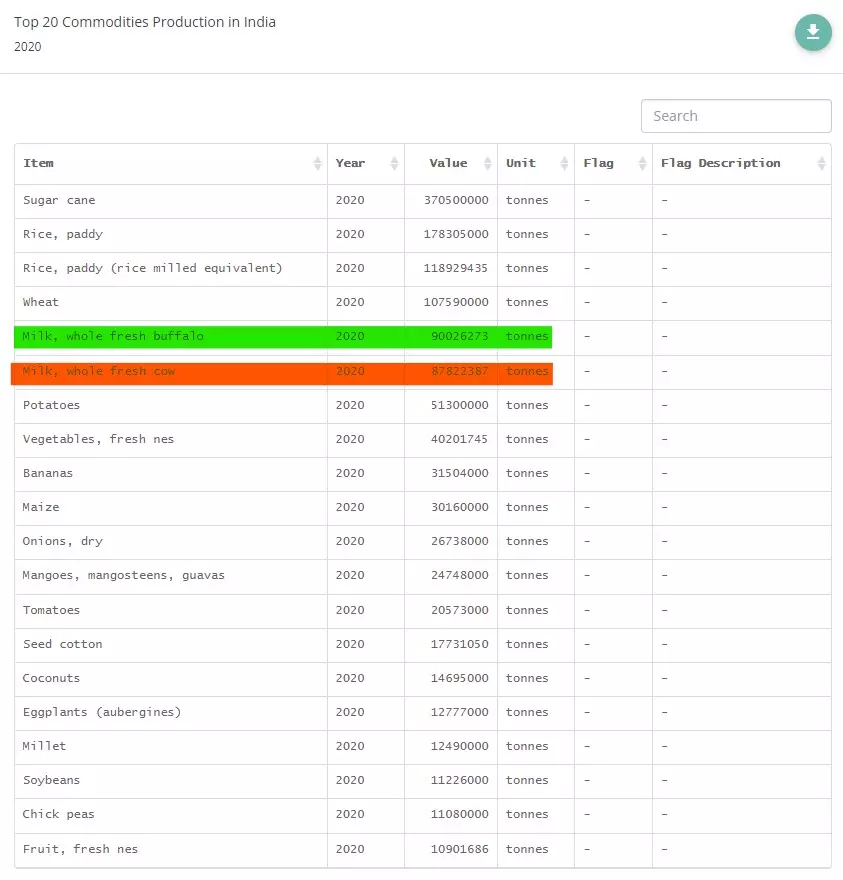Click value 17731050 for Seed cotton

[460, 644]
